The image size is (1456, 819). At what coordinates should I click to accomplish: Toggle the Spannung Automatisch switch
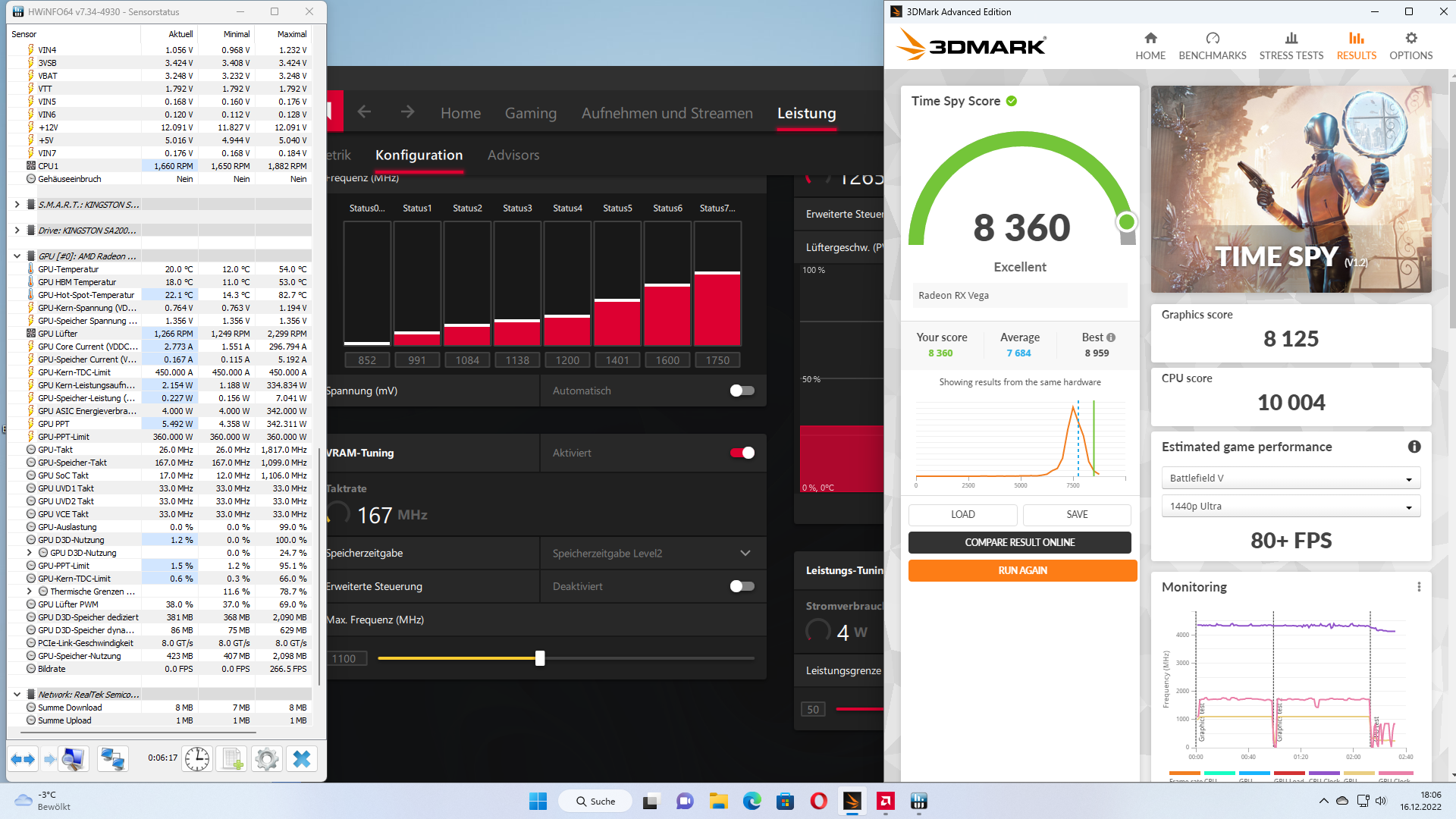click(x=742, y=391)
